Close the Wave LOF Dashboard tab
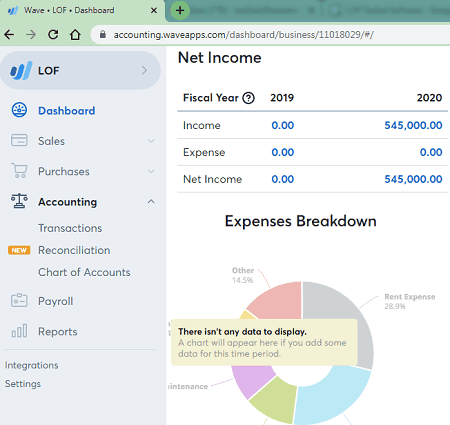This screenshot has height=425, width=450. tap(154, 10)
